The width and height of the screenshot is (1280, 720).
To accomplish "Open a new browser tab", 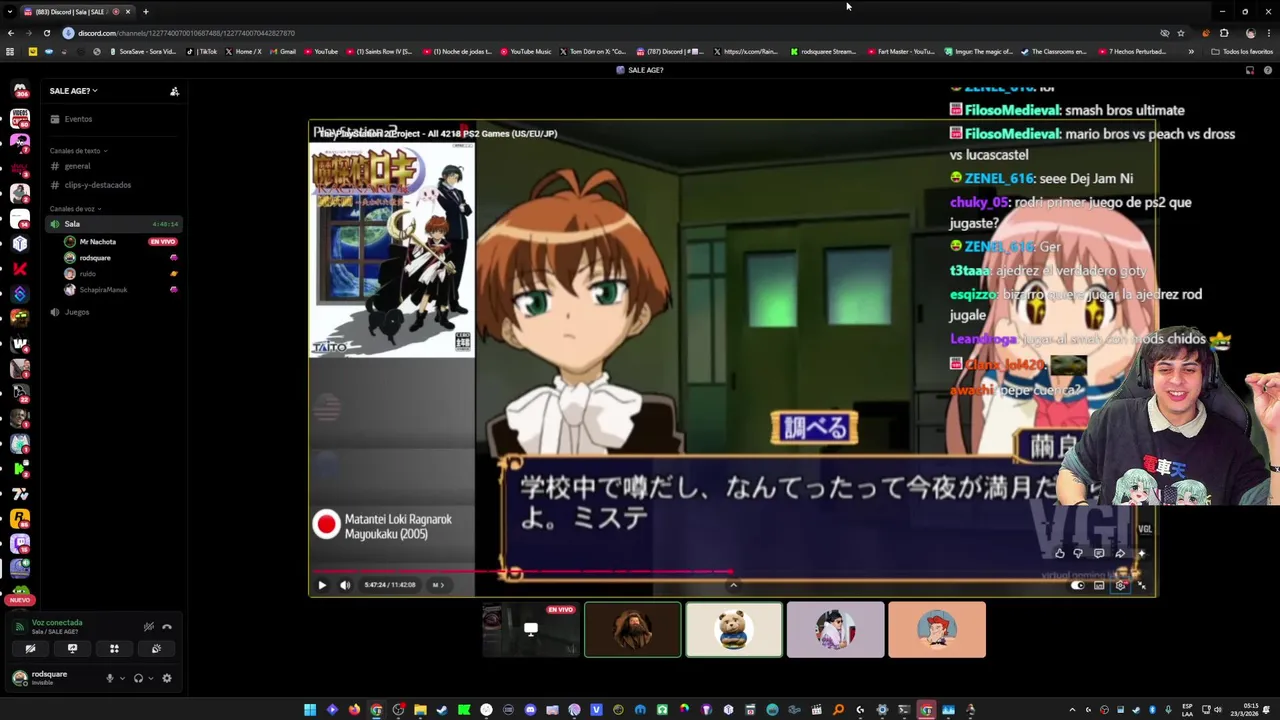I will (145, 12).
